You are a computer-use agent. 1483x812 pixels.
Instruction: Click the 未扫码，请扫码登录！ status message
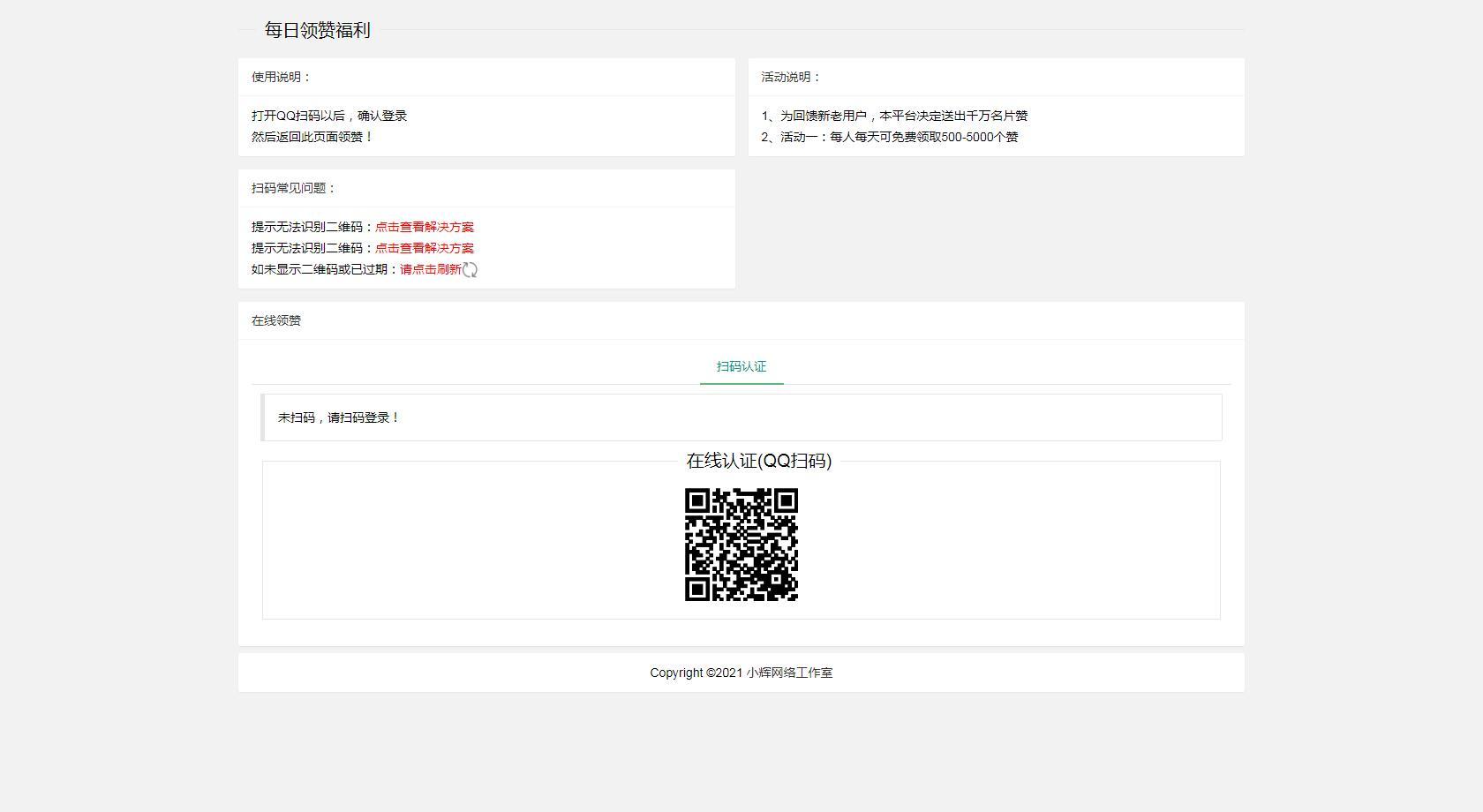click(x=741, y=417)
